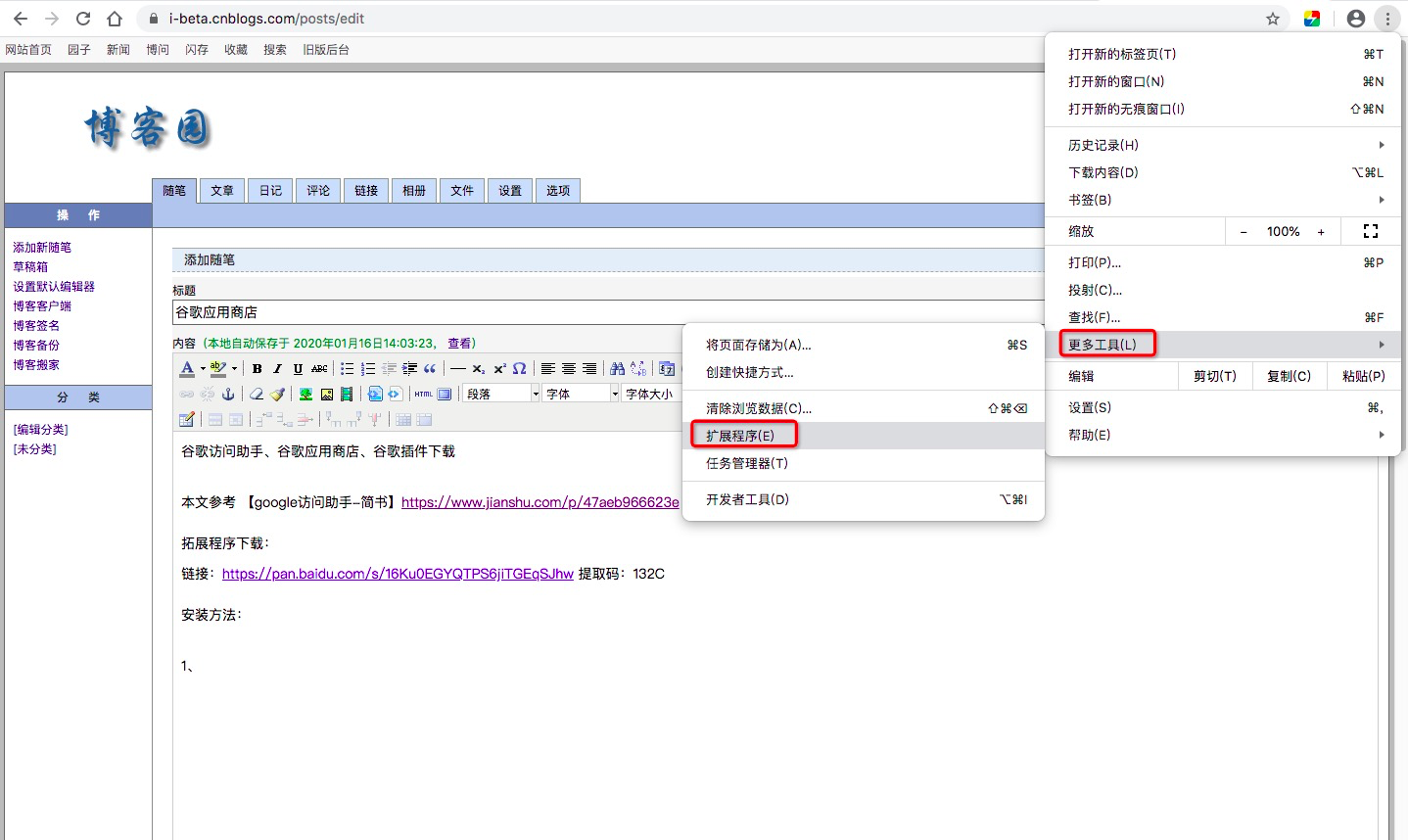Align text to the right
Screen dimensions: 1408x840
pos(589,369)
